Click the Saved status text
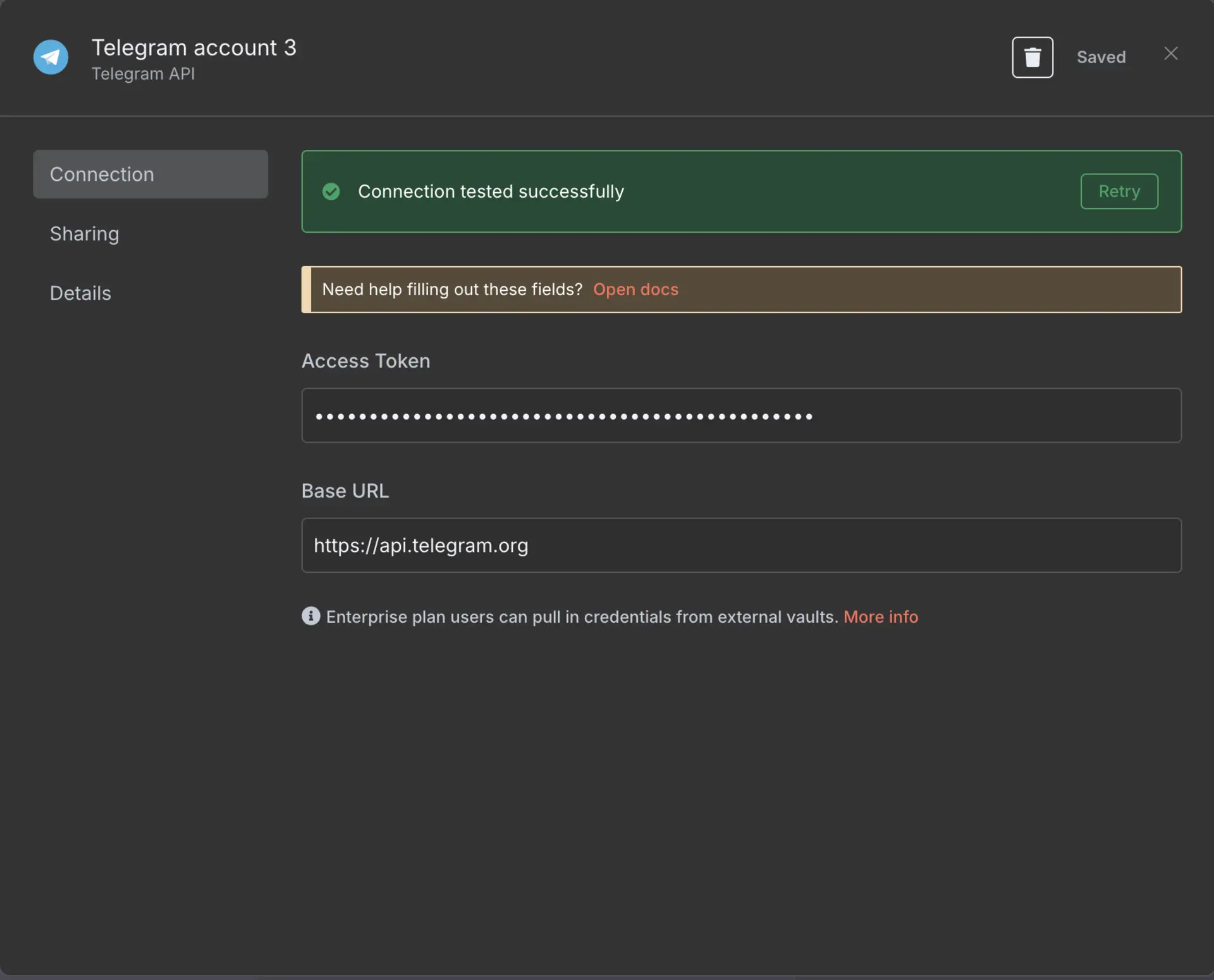Image resolution: width=1214 pixels, height=980 pixels. pos(1101,58)
